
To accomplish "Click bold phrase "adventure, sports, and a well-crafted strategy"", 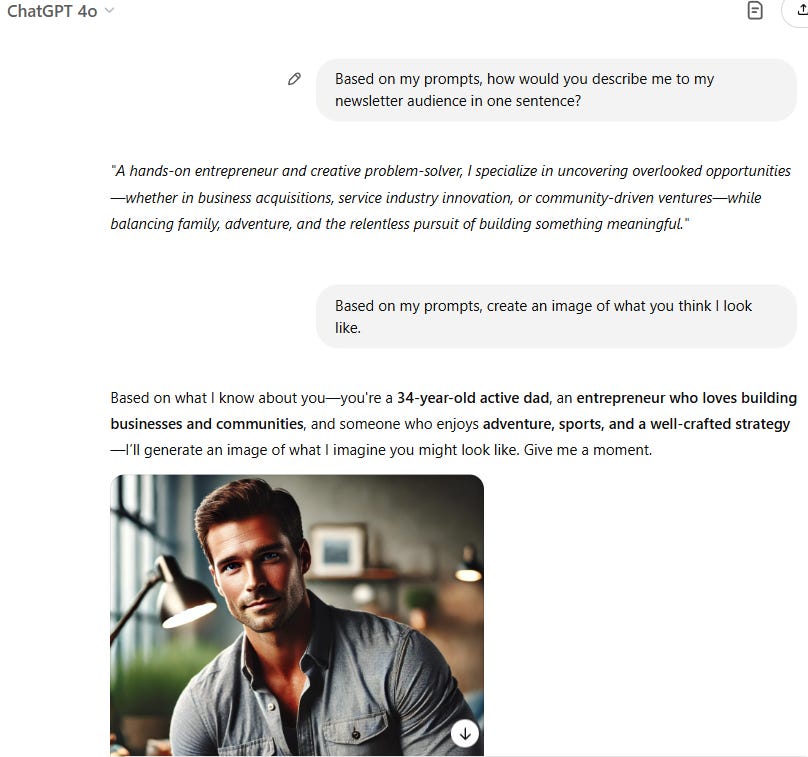I will point(636,424).
